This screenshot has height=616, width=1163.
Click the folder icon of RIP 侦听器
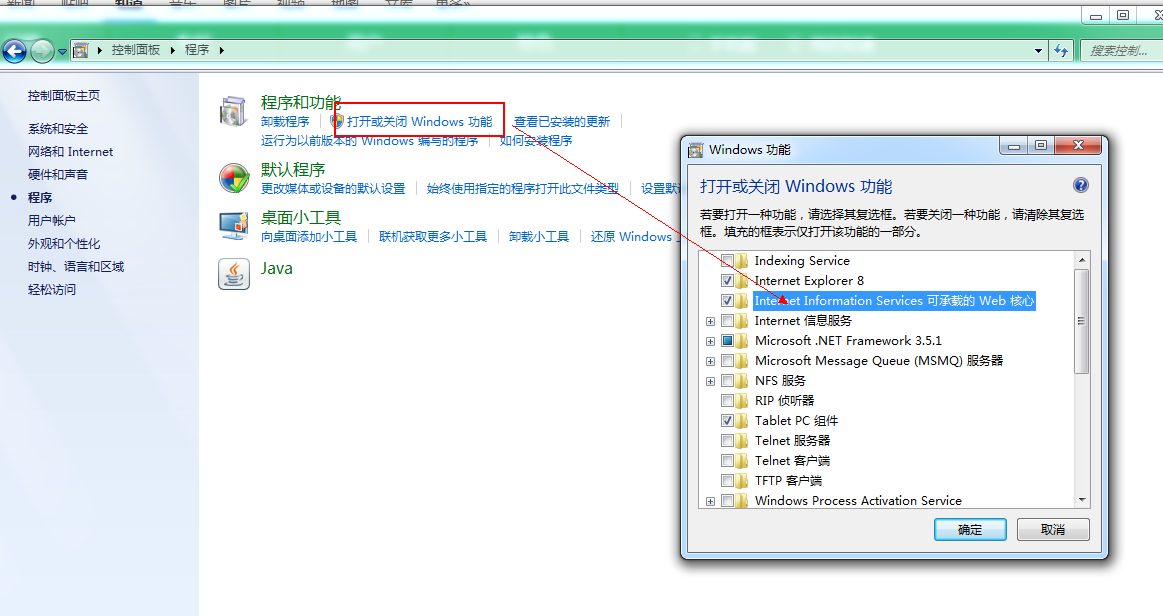coord(742,401)
